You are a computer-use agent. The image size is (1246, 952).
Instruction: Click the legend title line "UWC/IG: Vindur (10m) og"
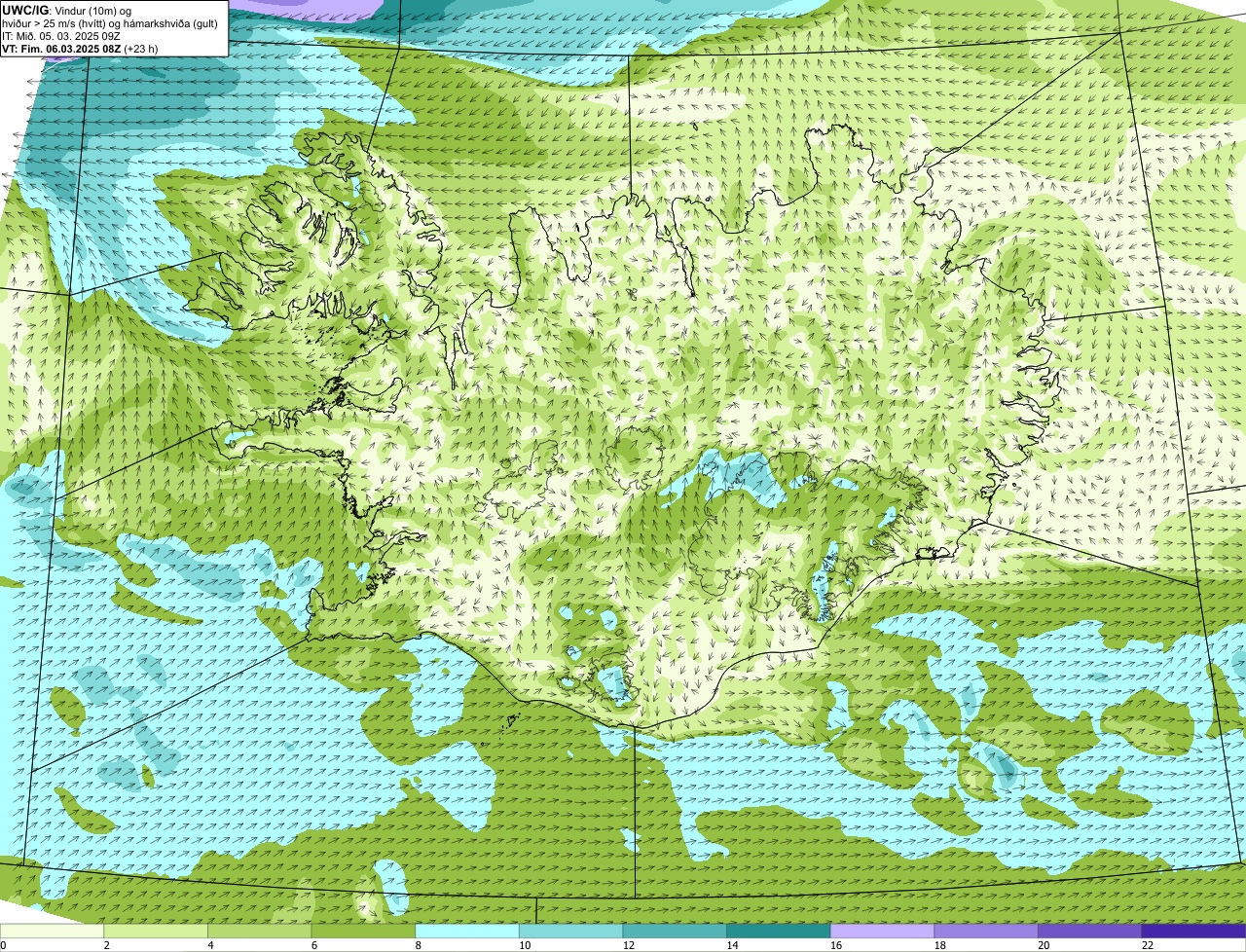click(x=66, y=11)
